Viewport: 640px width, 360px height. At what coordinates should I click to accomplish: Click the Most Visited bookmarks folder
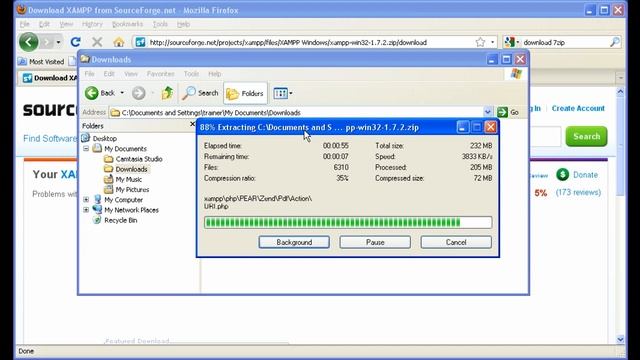(x=41, y=62)
